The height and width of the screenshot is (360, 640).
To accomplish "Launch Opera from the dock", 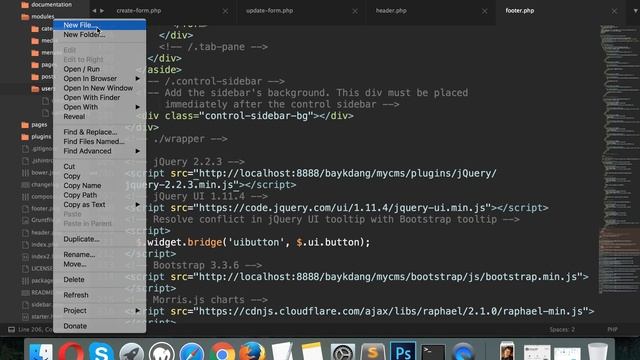I will pyautogui.click(x=71, y=352).
